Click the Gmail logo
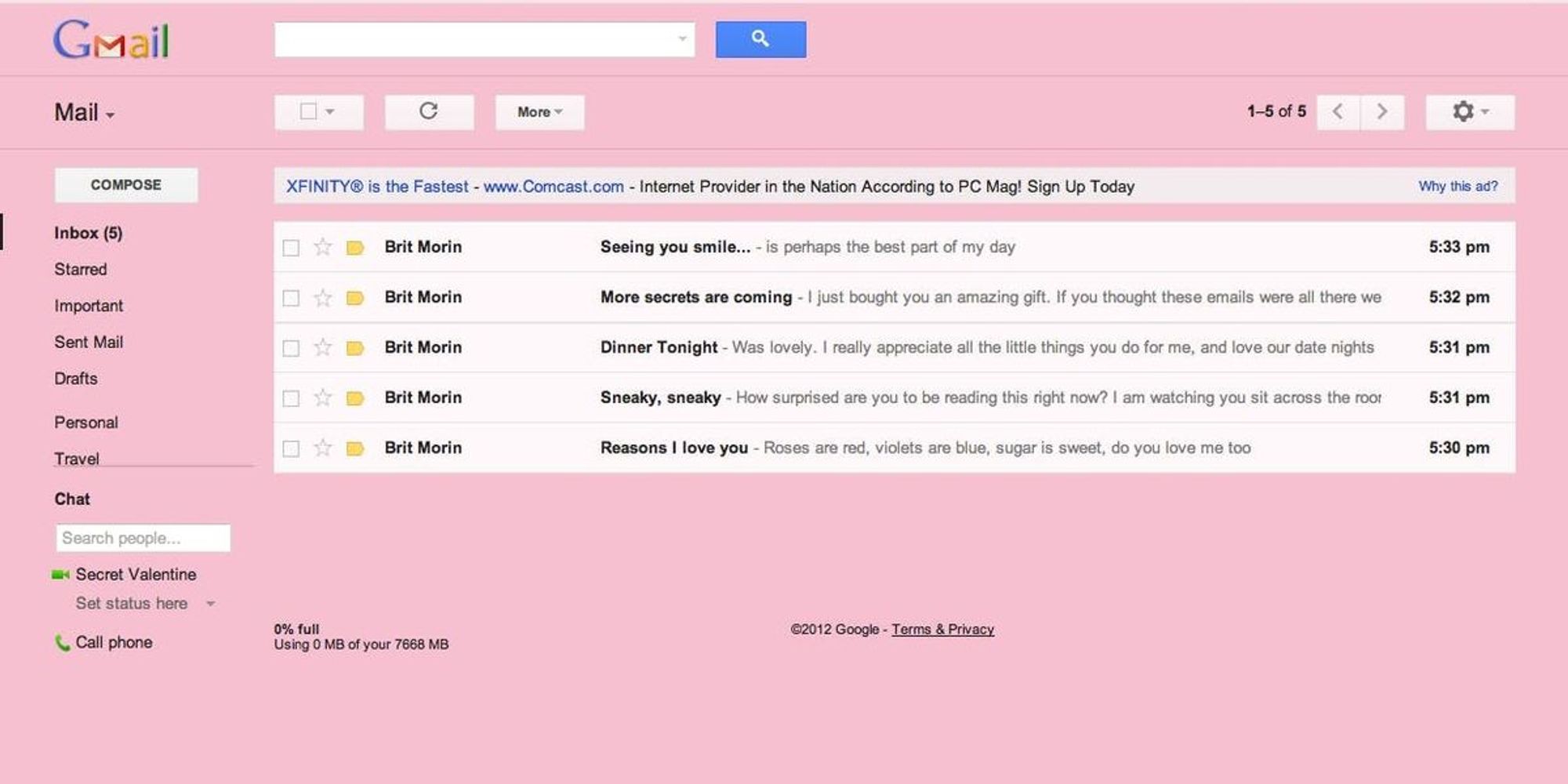Screen dimensions: 1568x784 (111, 40)
